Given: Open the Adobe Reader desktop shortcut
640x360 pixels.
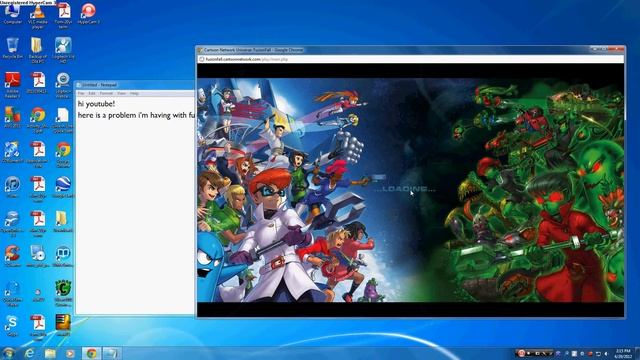Looking at the screenshot, I should click(x=12, y=85).
